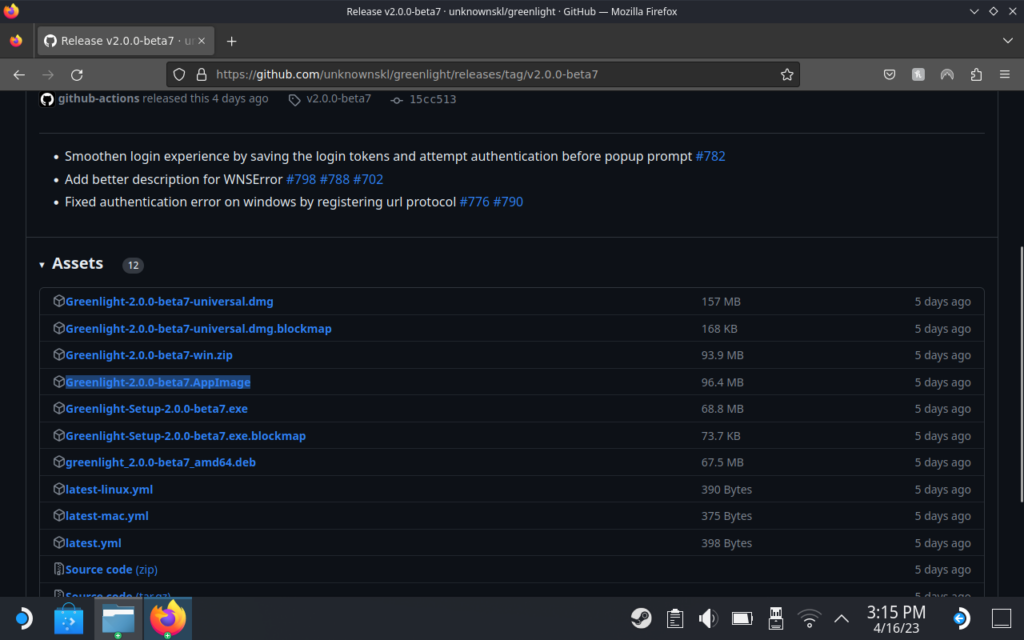Open the Steam tray icon
Viewport: 1024px width, 640px height.
(641, 618)
